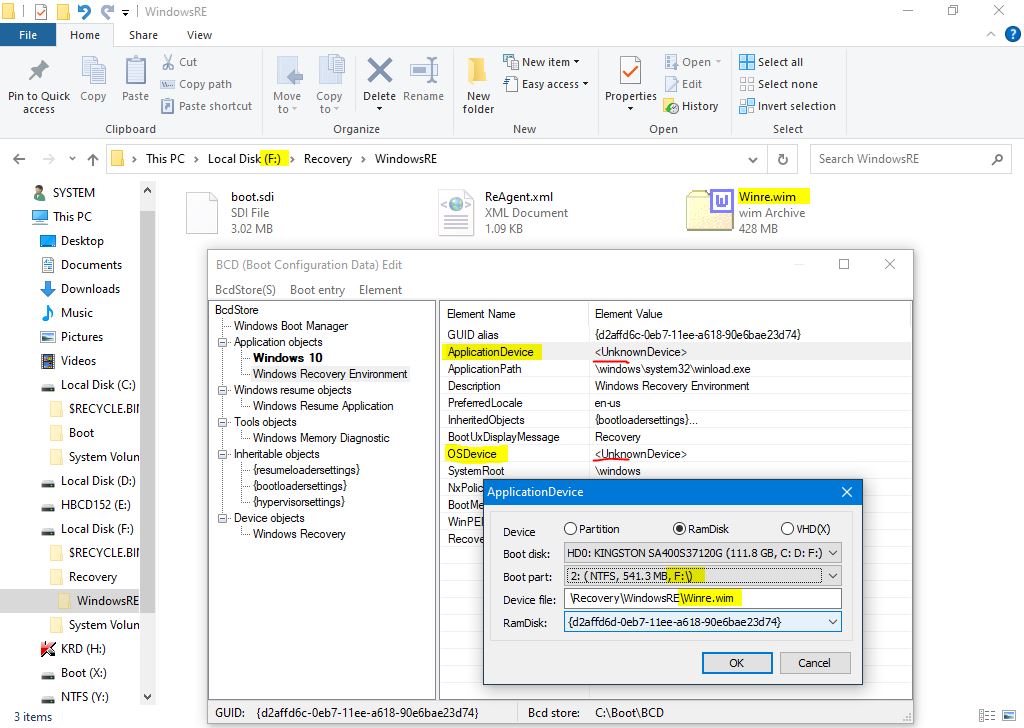The height and width of the screenshot is (728, 1024).
Task: Click the Delete icon in ribbon
Action: (379, 74)
